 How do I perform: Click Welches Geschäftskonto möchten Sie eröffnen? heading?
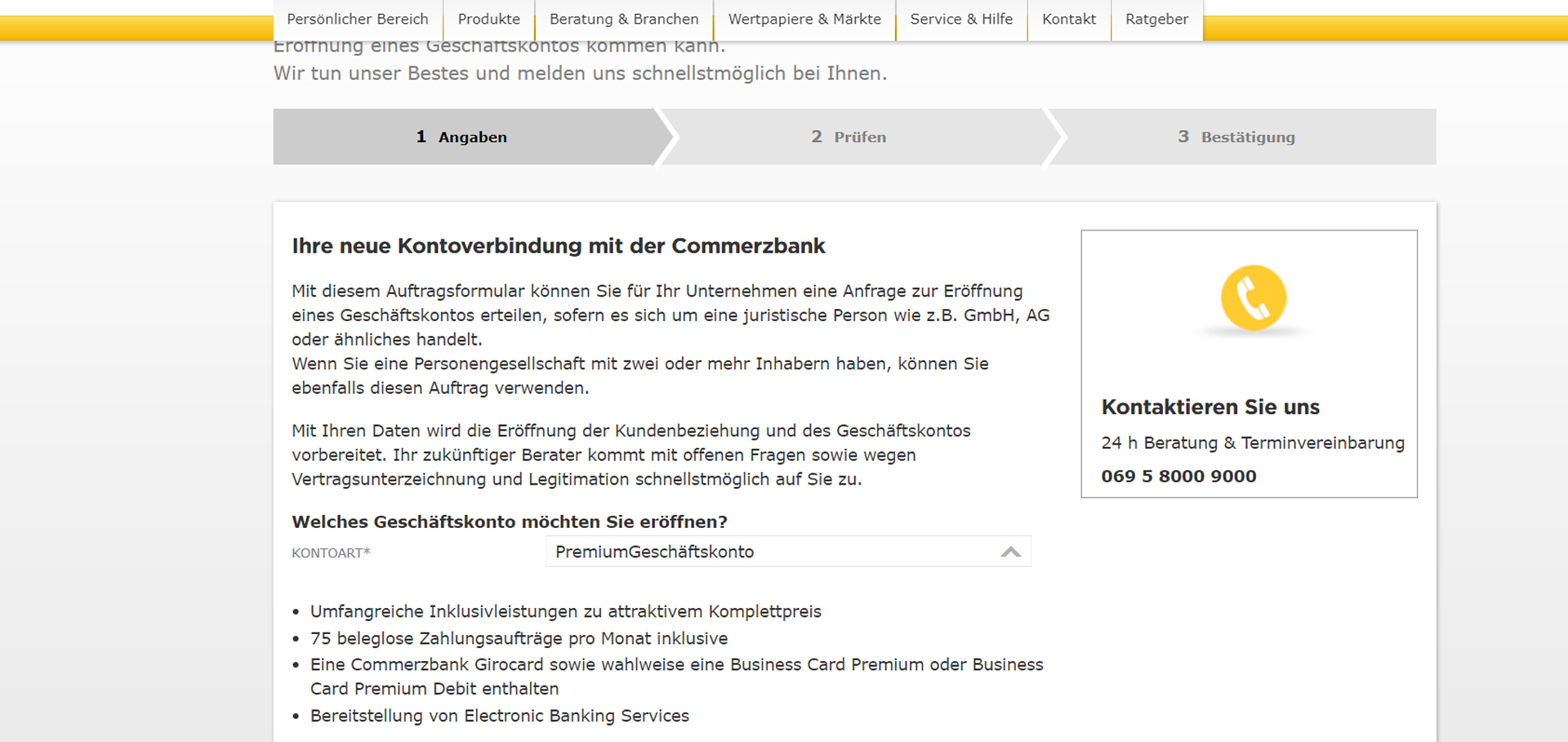[510, 521]
